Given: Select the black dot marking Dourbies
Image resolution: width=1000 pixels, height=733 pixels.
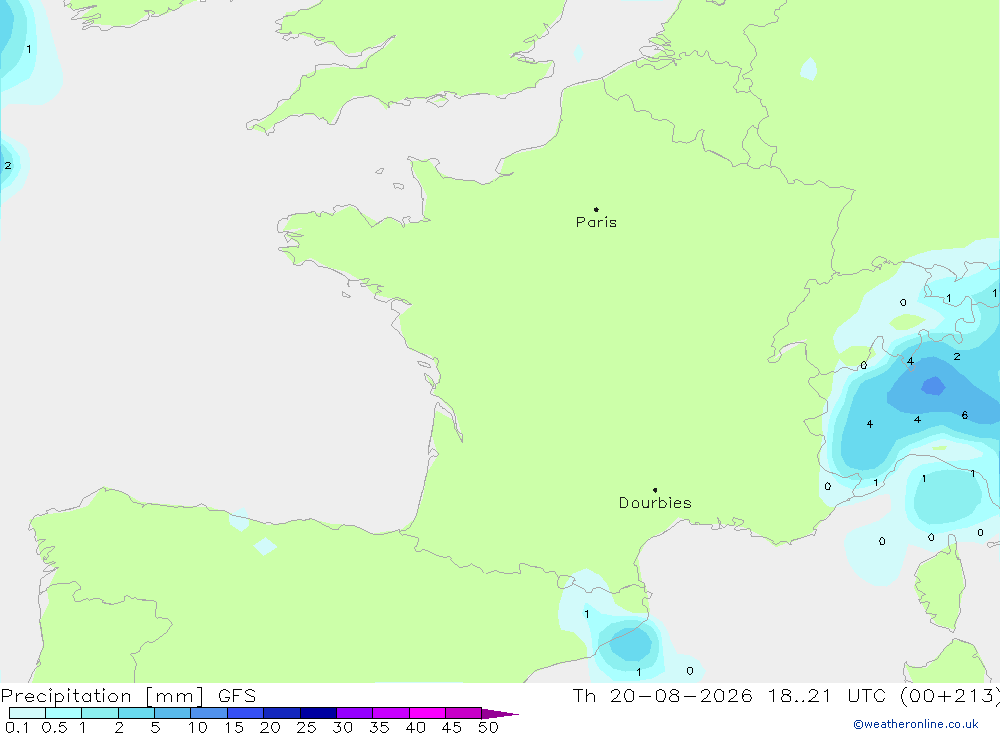Looking at the screenshot, I should click(x=655, y=490).
